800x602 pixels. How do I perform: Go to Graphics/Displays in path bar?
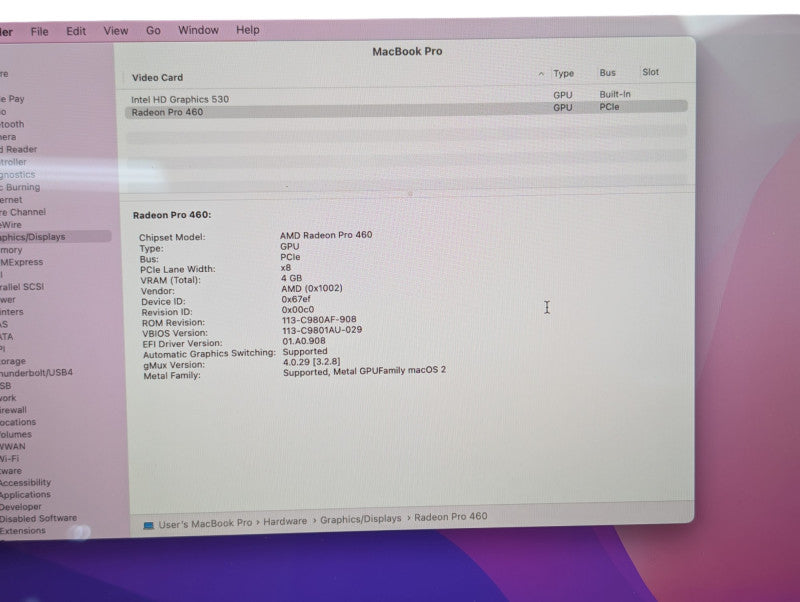coord(361,519)
